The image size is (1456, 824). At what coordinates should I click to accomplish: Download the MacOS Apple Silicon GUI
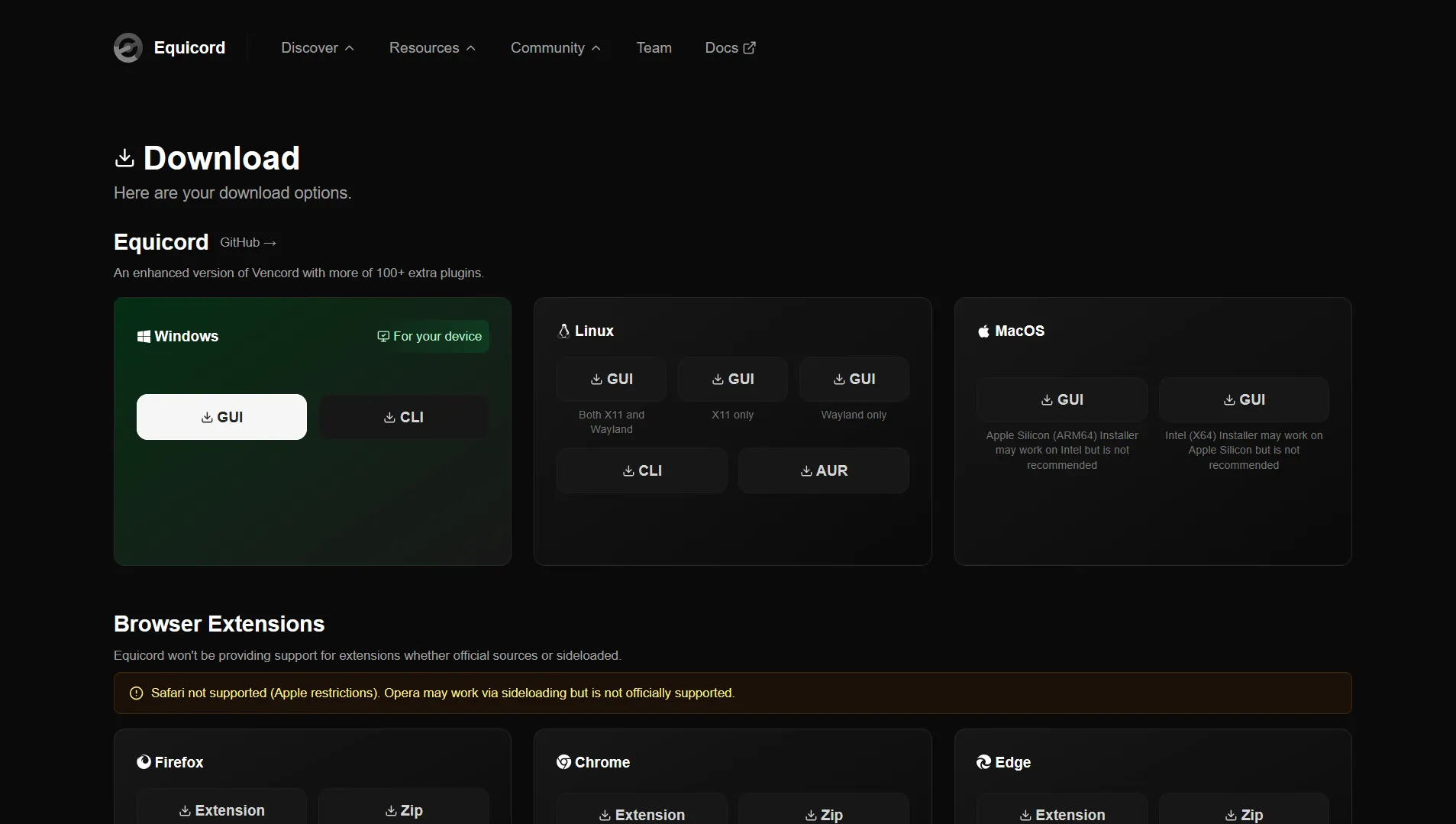click(x=1062, y=399)
